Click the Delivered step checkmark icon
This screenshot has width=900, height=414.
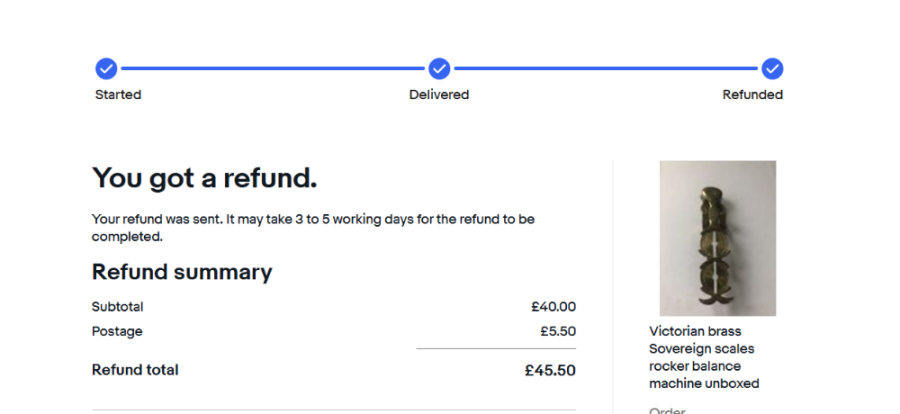439,68
